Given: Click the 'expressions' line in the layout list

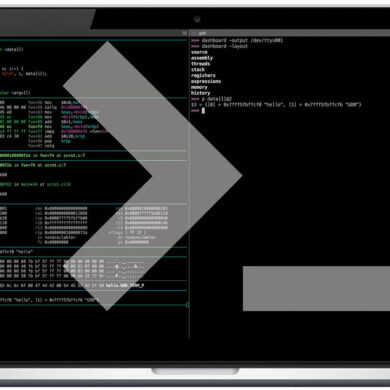Looking at the screenshot, I should [206, 81].
